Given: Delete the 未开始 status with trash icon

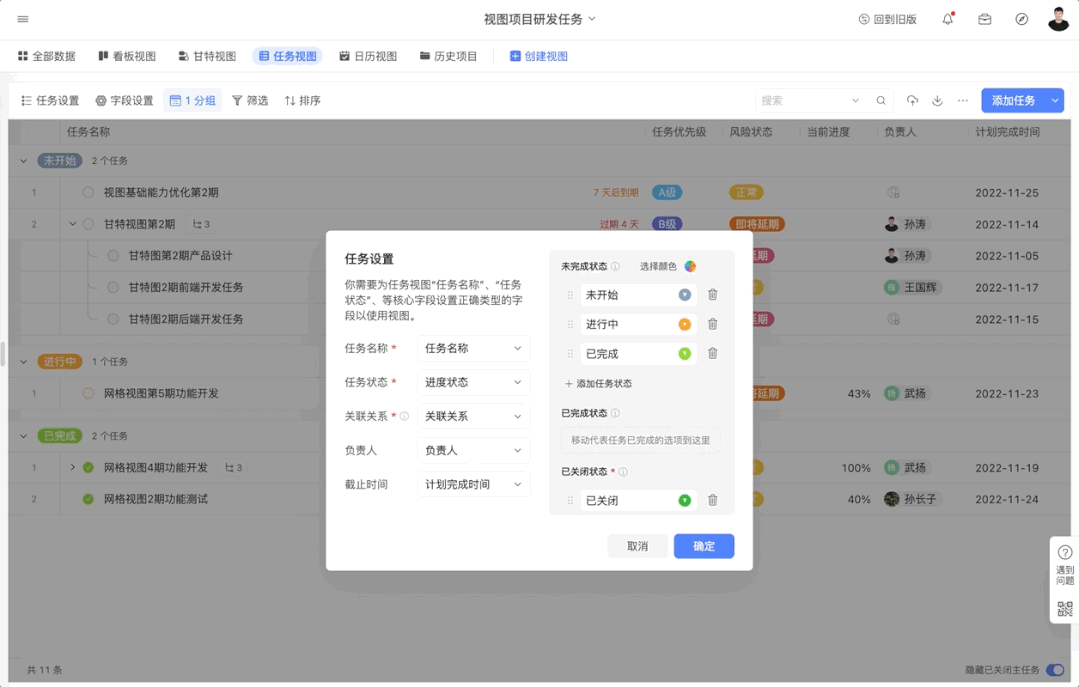Looking at the screenshot, I should 712,295.
